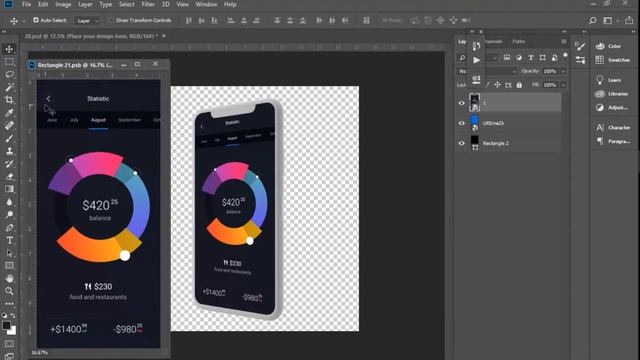Screen dimensions: 640x360
Task: Select the Rectangular Marquee tool
Action: pyautogui.click(x=9, y=62)
